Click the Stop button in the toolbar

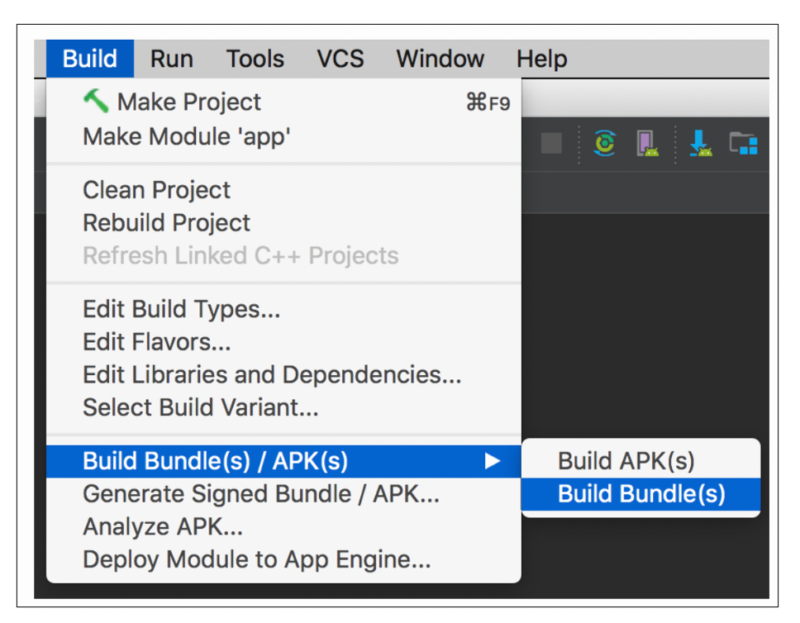[551, 142]
